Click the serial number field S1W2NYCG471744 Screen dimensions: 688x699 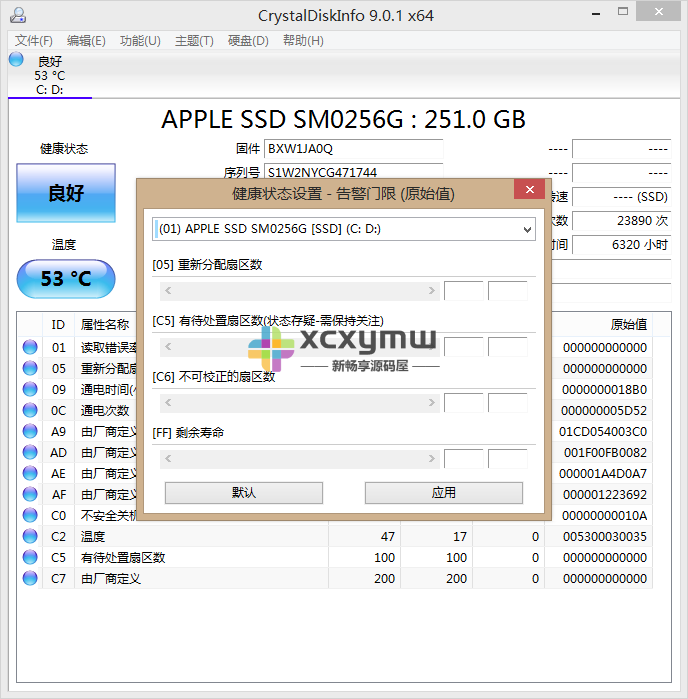click(354, 172)
